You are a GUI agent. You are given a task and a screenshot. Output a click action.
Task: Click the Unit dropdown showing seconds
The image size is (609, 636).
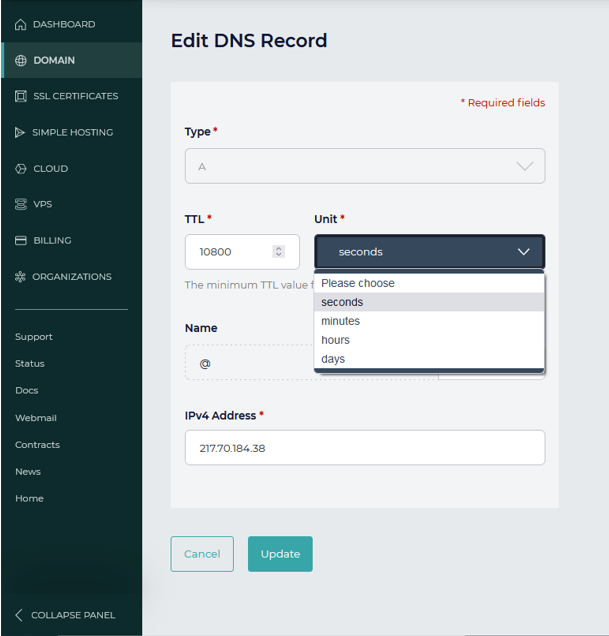pos(429,252)
